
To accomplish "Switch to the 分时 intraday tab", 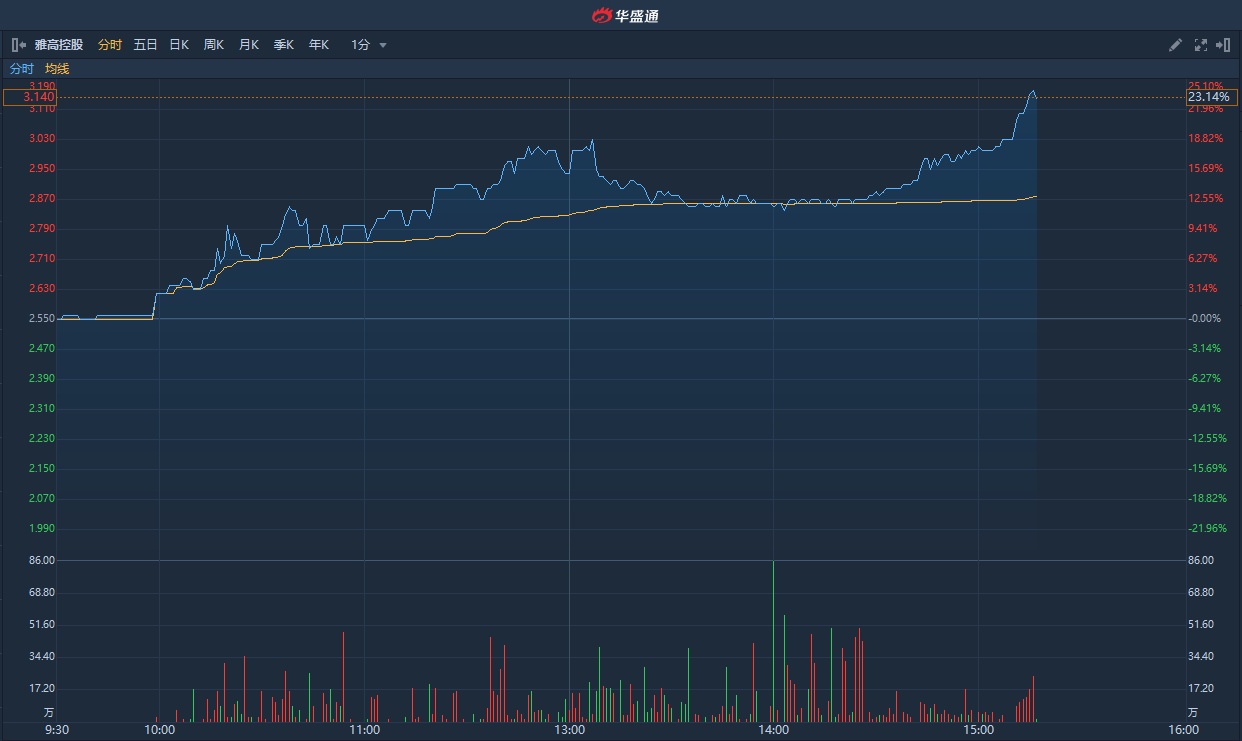I will (x=110, y=45).
